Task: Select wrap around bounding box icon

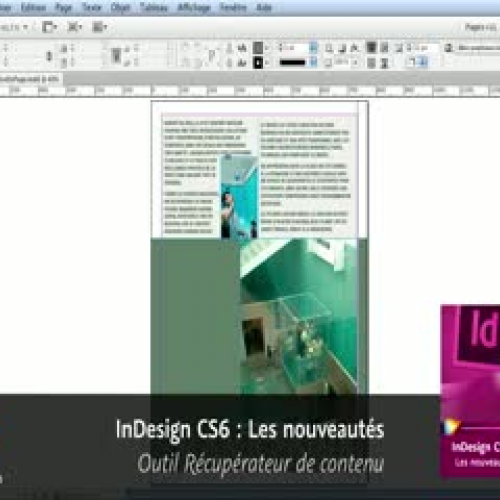Action: click(384, 48)
